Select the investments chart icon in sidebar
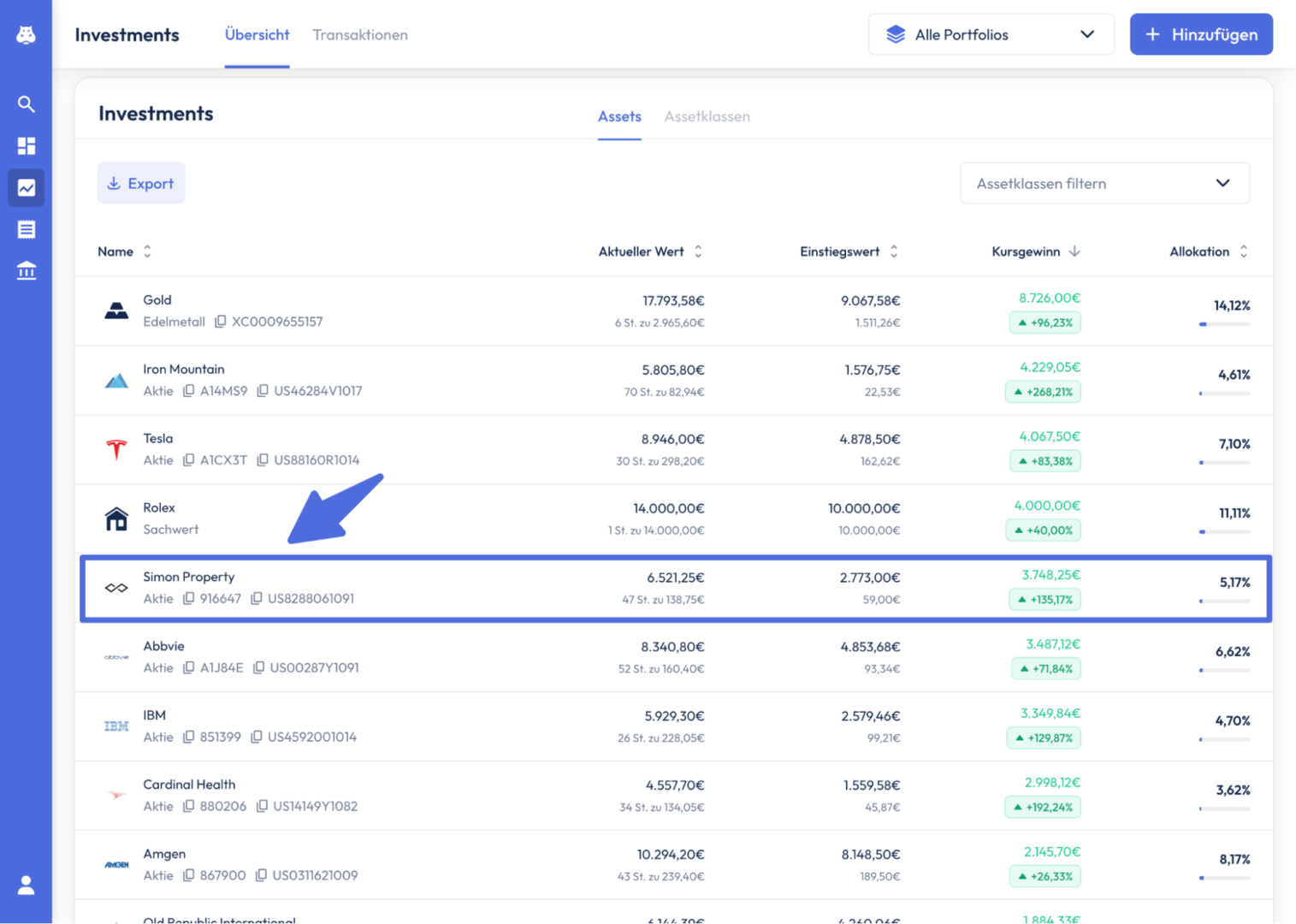 click(26, 187)
